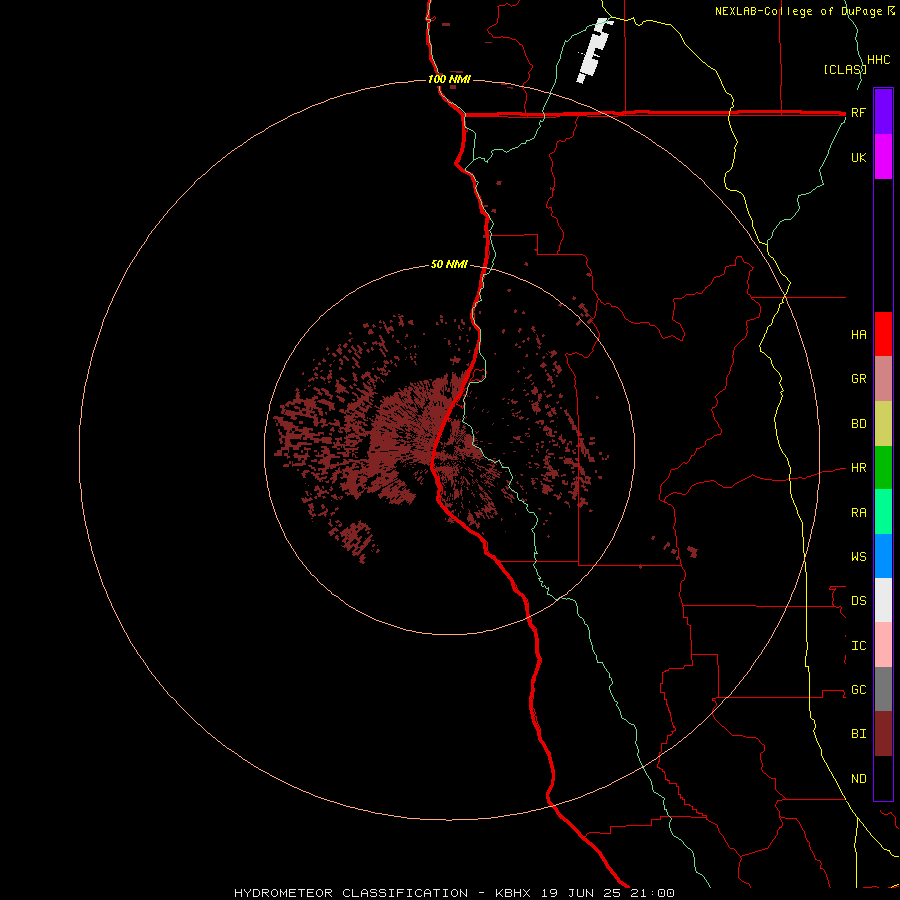Click the RA legend label
The height and width of the screenshot is (900, 900).
point(859,513)
